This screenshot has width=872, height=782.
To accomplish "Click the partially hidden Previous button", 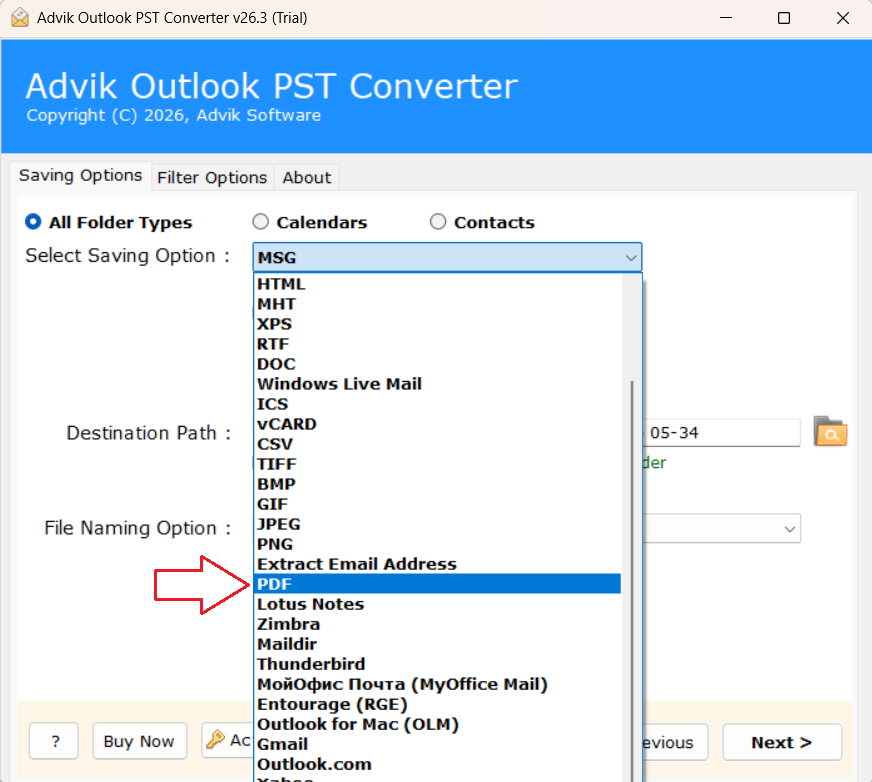I will (x=675, y=742).
